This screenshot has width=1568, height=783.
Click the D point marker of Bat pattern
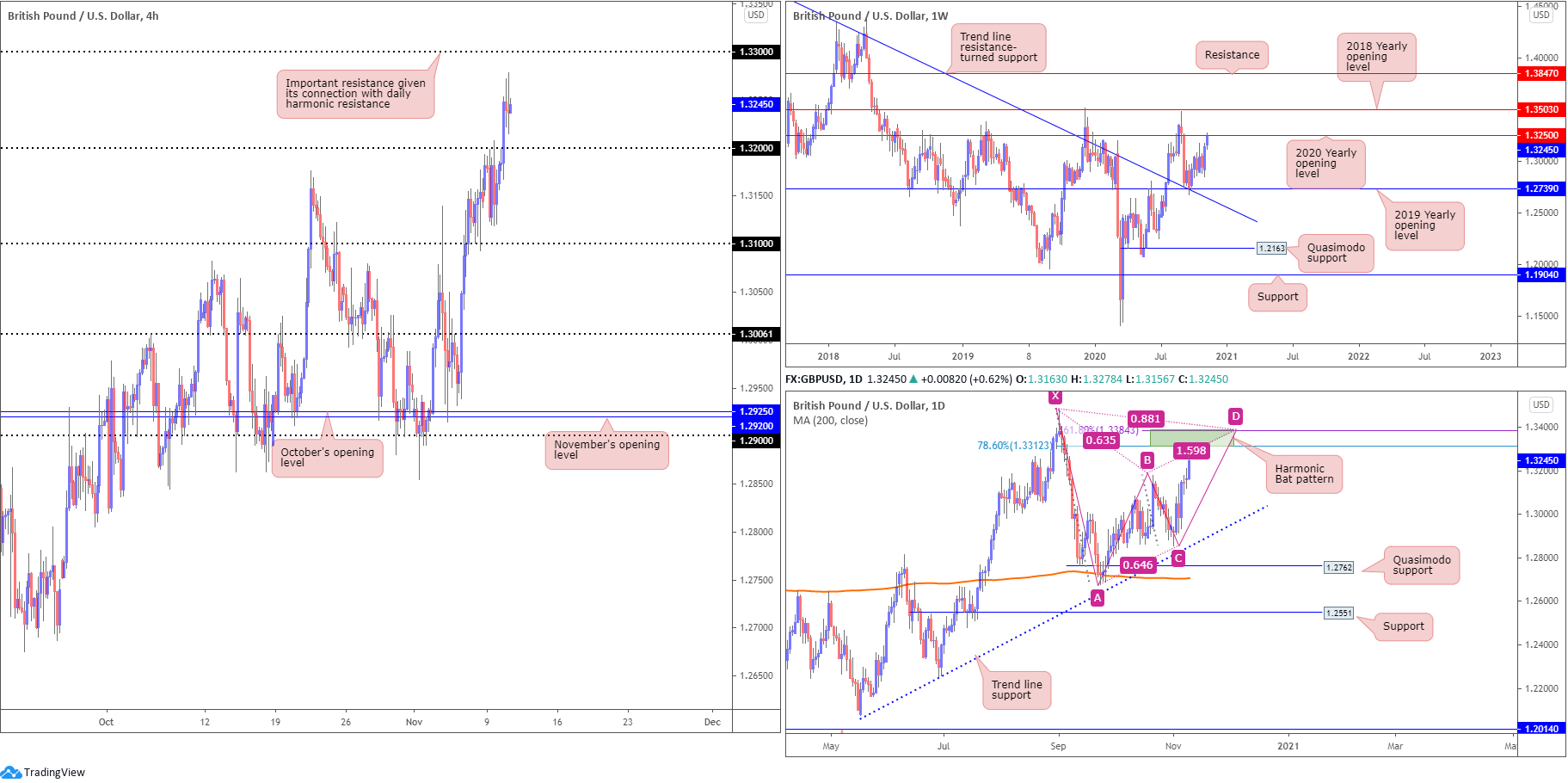click(1235, 416)
